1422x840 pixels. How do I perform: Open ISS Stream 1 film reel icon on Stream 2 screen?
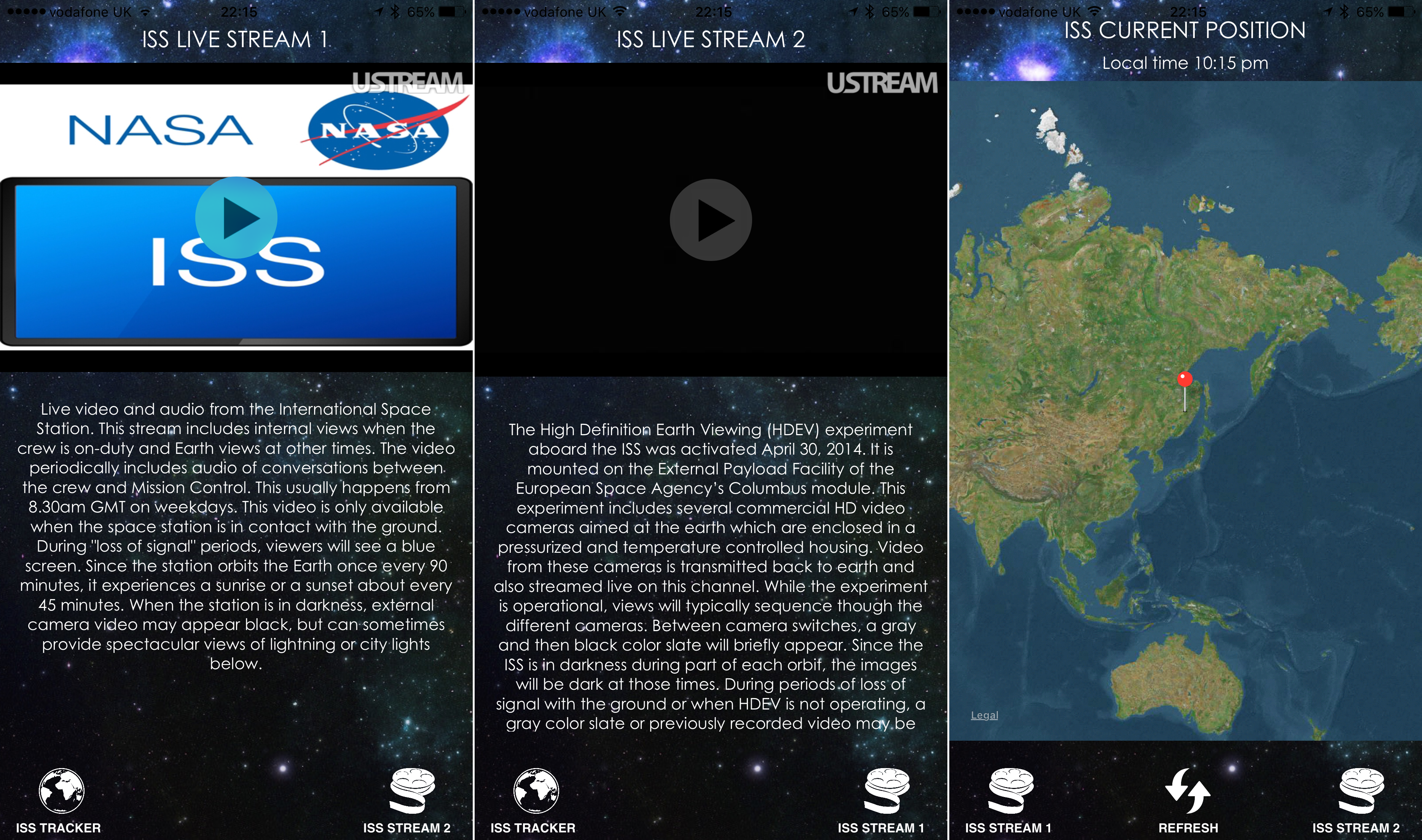coord(887,790)
